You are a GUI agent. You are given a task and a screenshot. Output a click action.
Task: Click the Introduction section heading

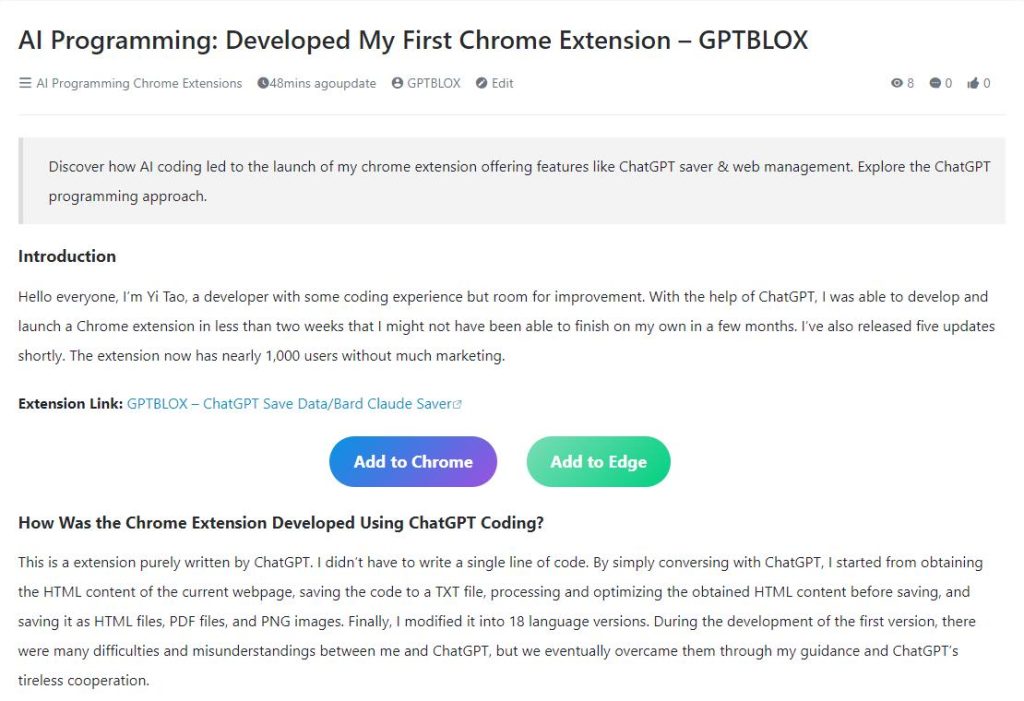tap(67, 256)
